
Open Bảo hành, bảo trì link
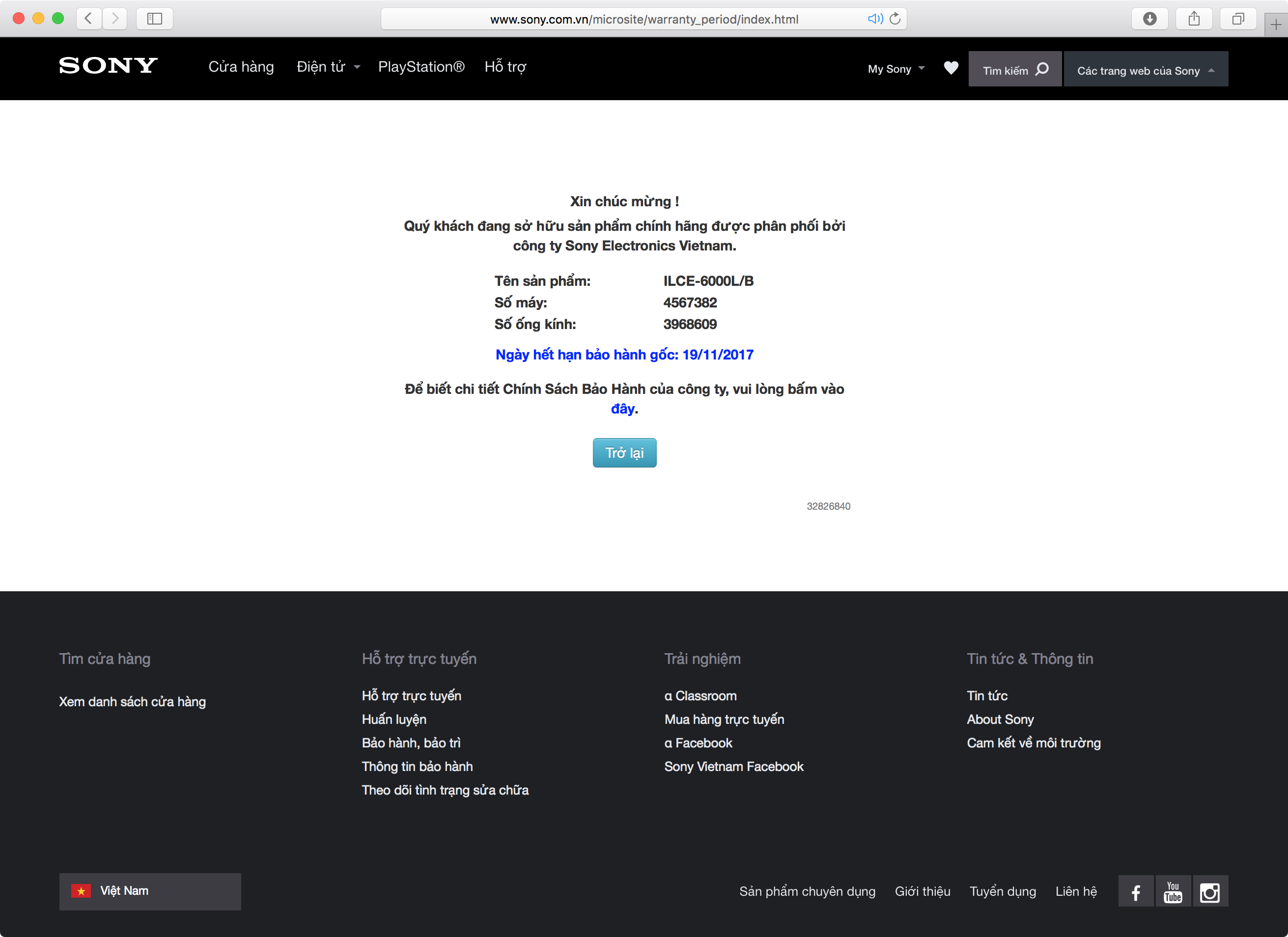pos(411,743)
